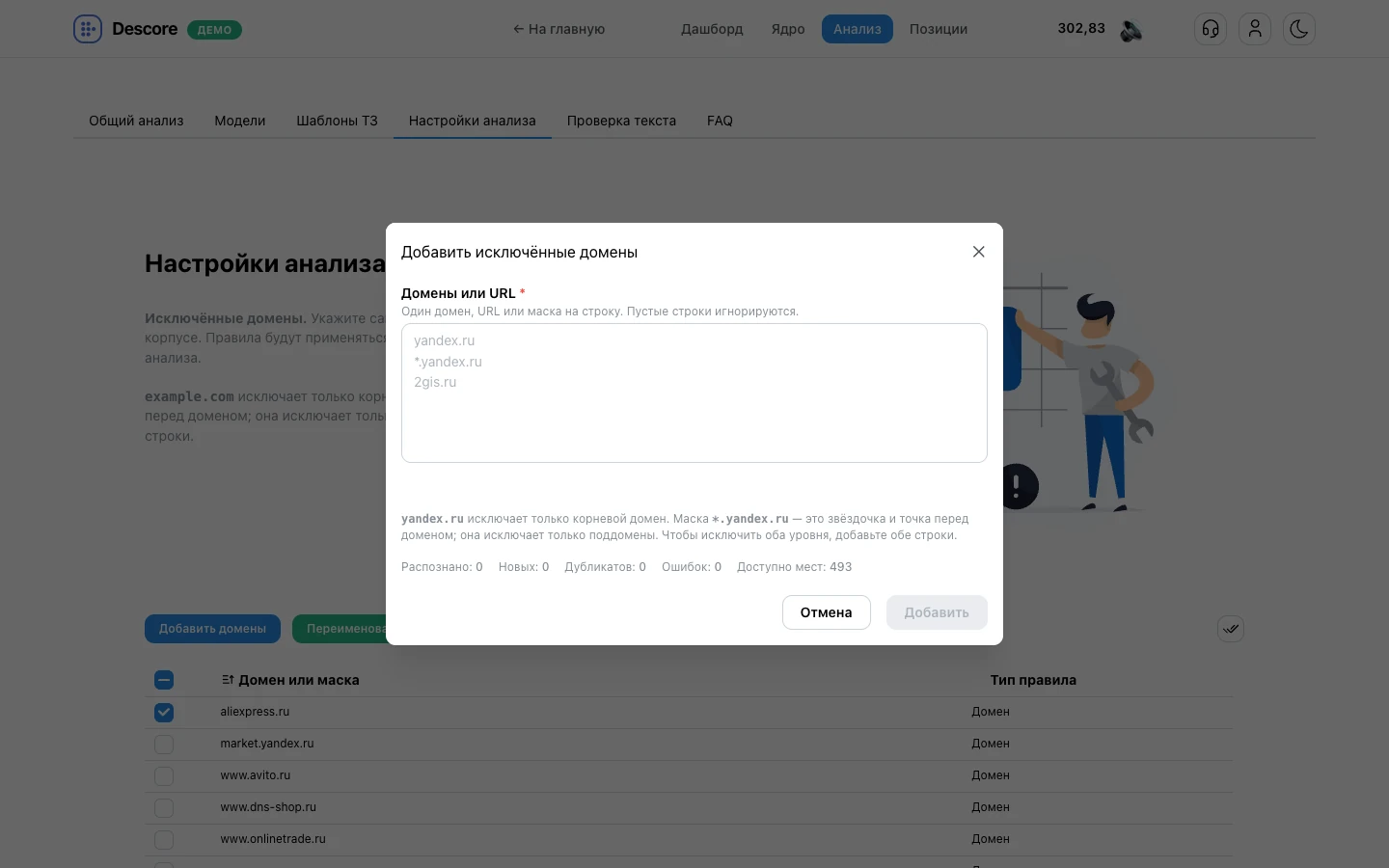Select Анализ in top navigation
The height and width of the screenshot is (868, 1389).
coord(858,29)
